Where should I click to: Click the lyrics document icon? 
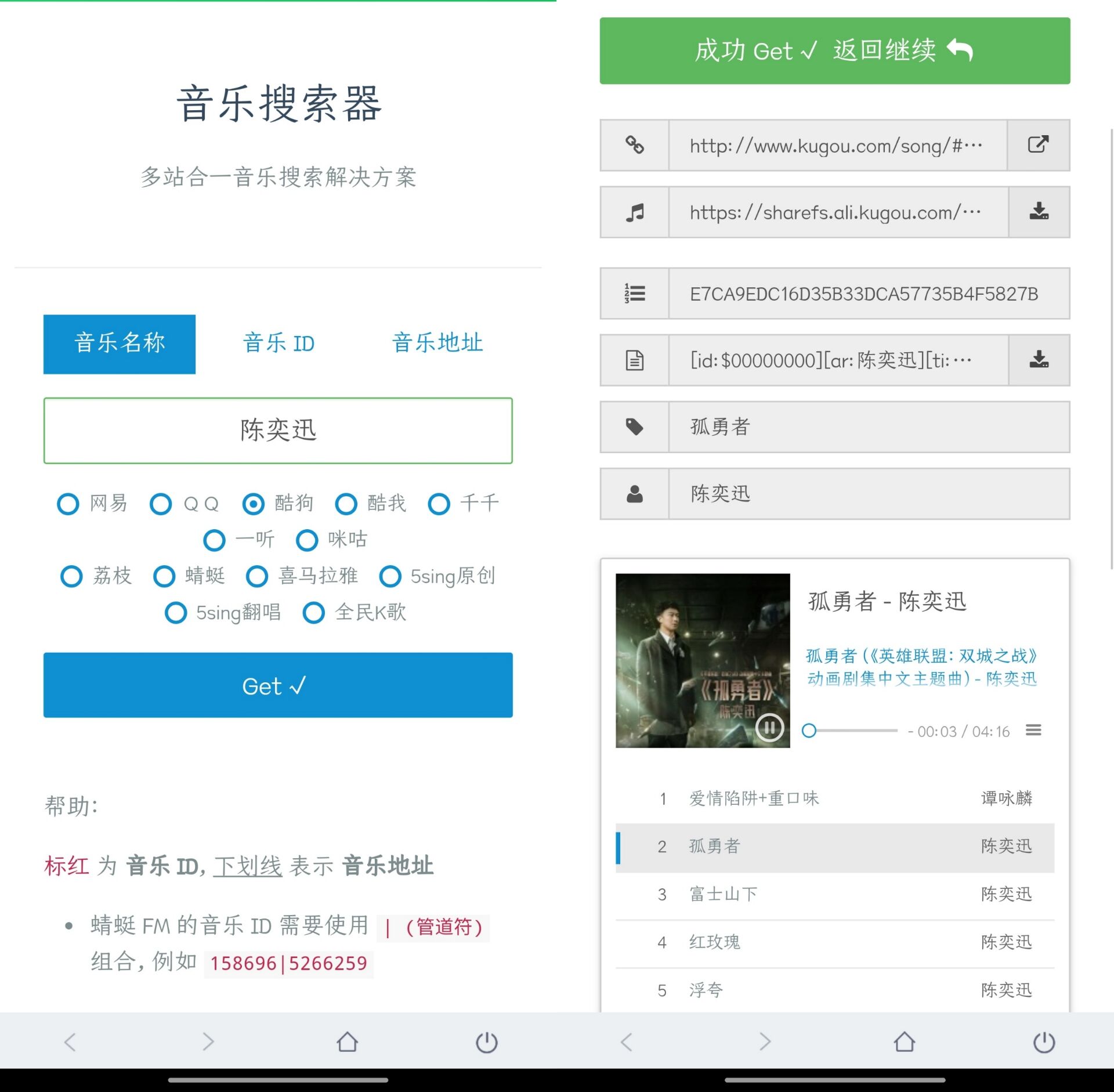634,360
